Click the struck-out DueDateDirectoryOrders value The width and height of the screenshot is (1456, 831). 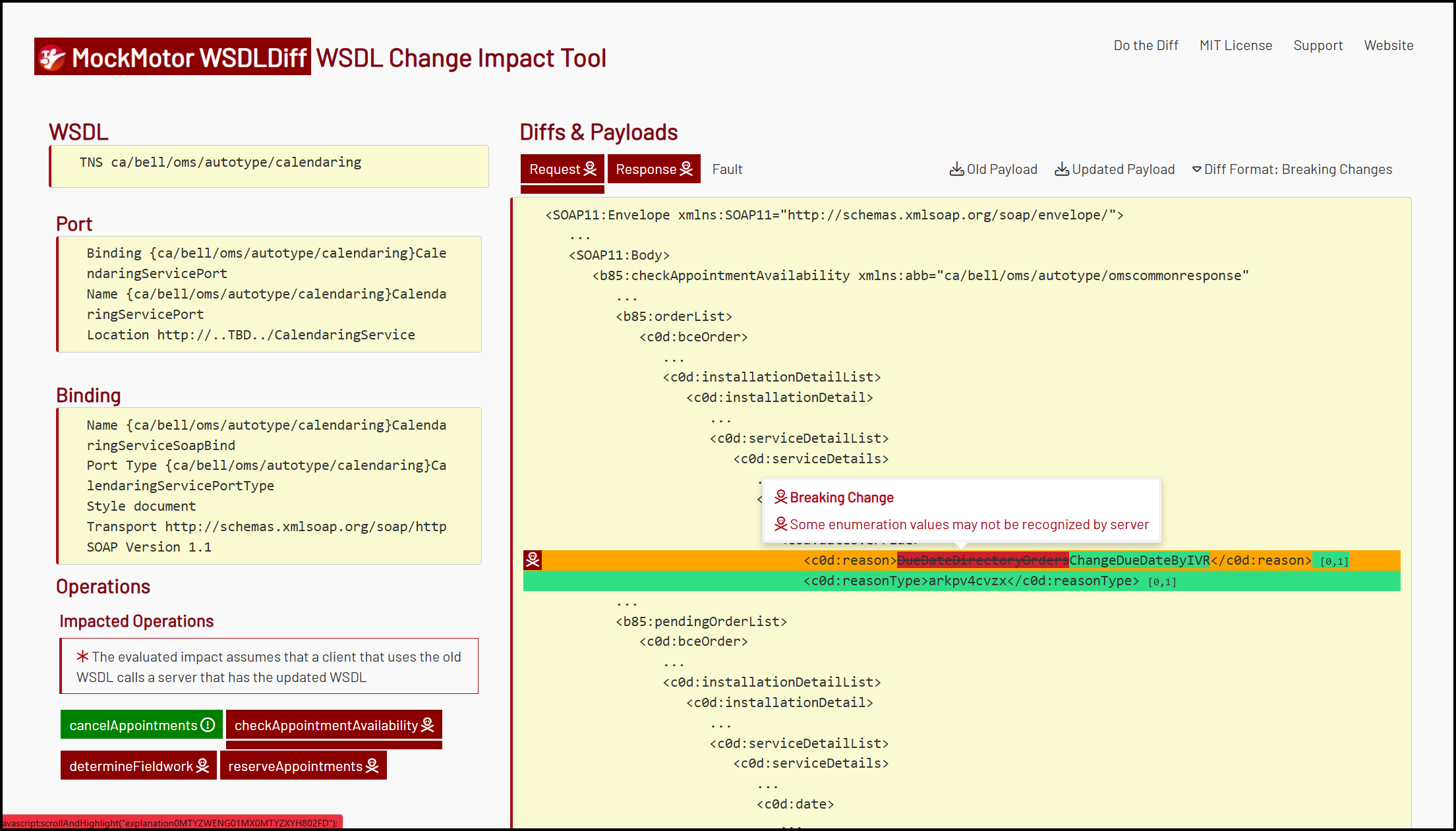click(x=983, y=560)
